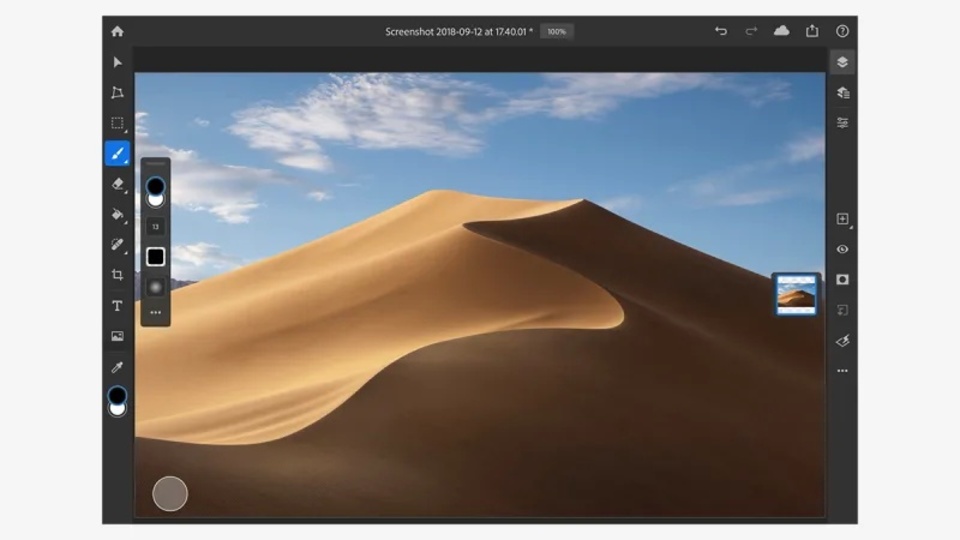Select the Paint Bucket fill tool
Screen dimensions: 960x540
[118, 214]
